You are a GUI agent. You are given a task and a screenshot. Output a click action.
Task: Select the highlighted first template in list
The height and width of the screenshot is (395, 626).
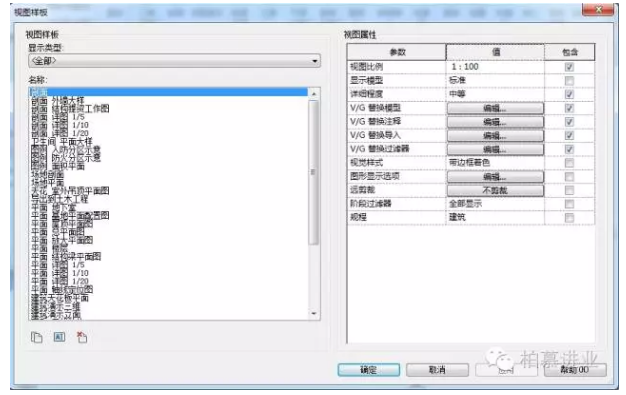pos(169,92)
